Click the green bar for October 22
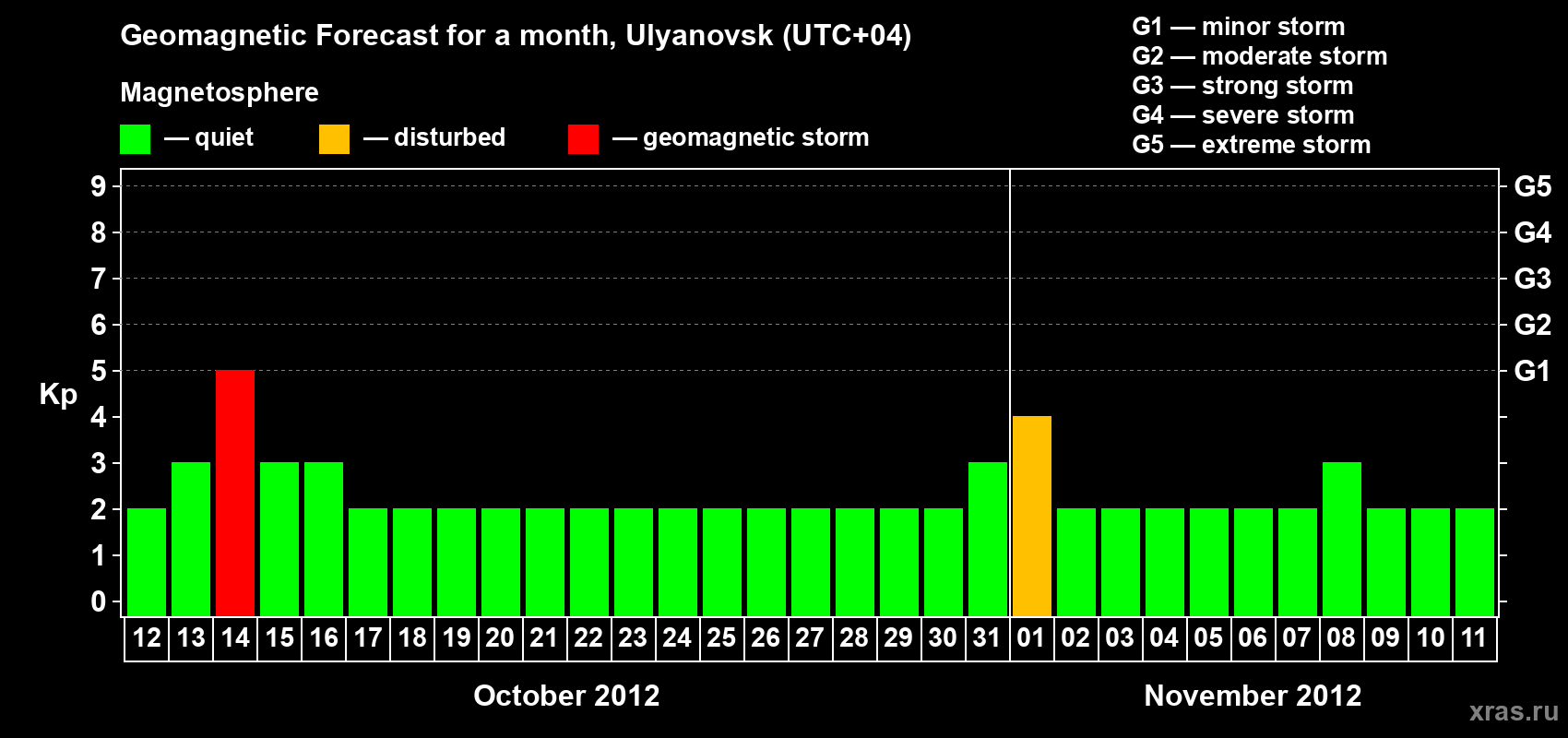 (x=589, y=562)
